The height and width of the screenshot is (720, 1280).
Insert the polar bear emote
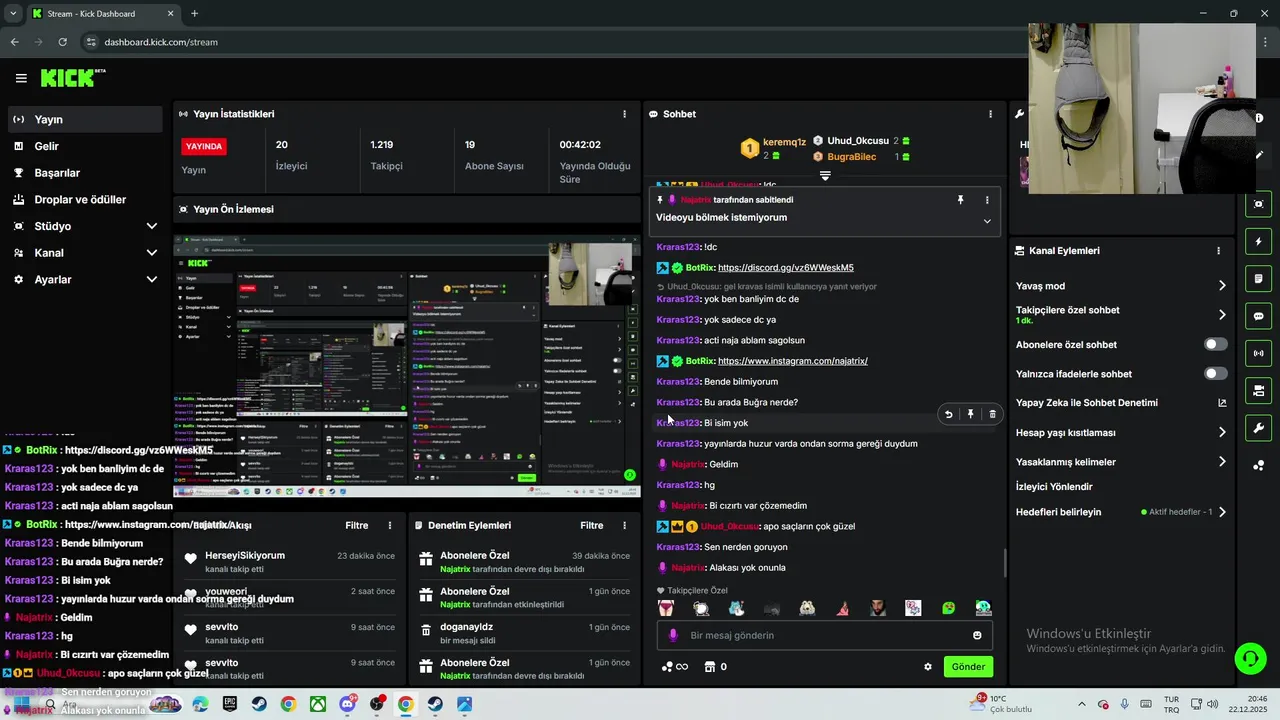[807, 608]
